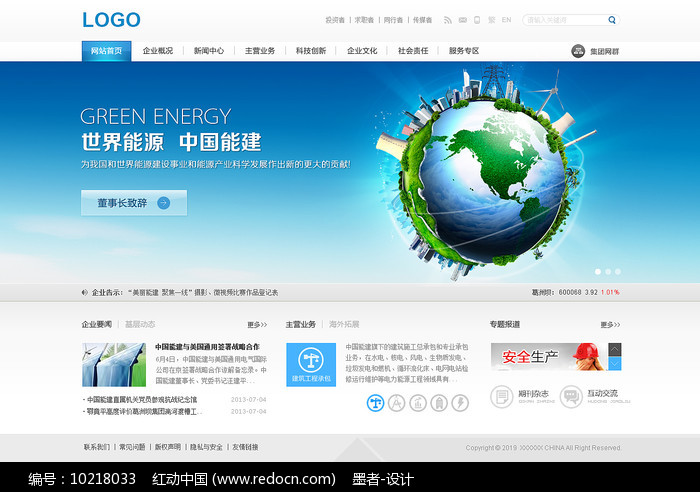Open the mobile phone version icon
700x492 pixels.
pos(477,20)
